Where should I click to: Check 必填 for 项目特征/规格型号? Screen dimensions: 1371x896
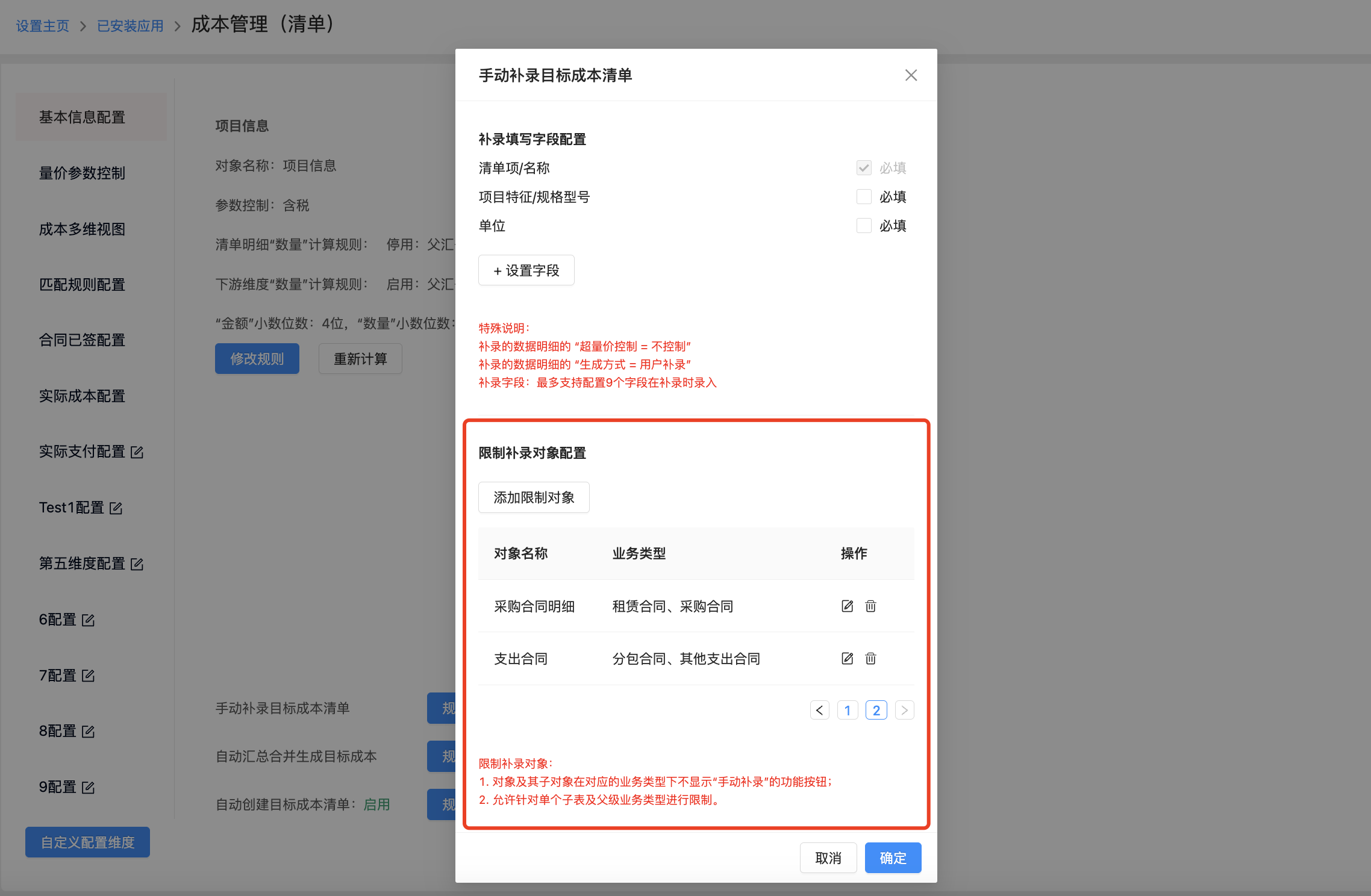pos(864,197)
